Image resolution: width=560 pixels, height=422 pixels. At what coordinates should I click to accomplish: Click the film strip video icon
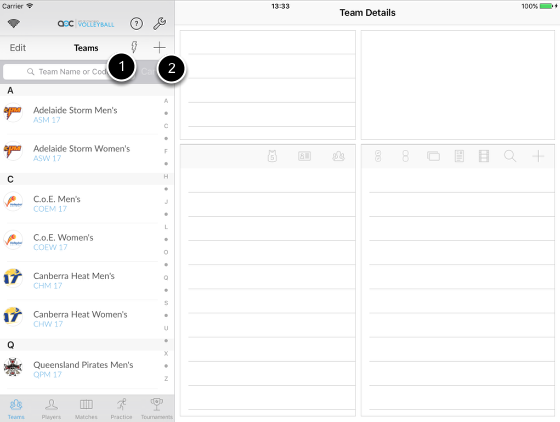point(484,156)
